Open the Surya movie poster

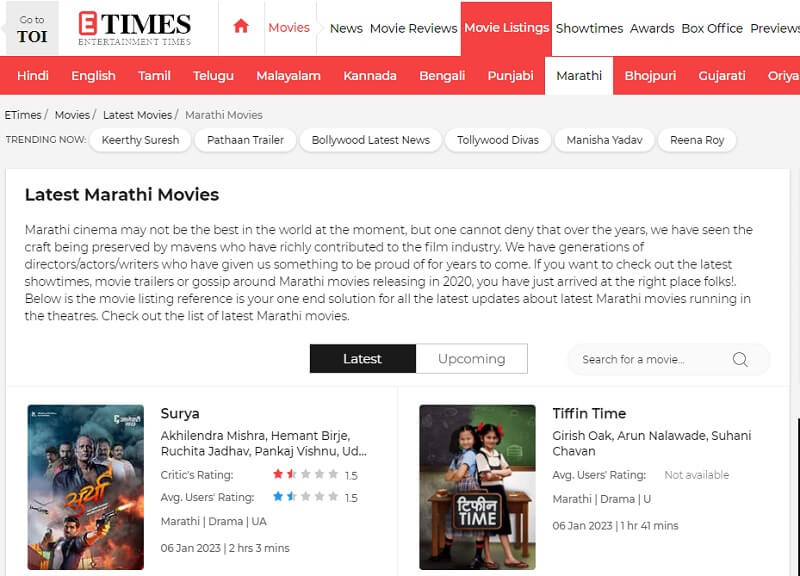[x=86, y=487]
